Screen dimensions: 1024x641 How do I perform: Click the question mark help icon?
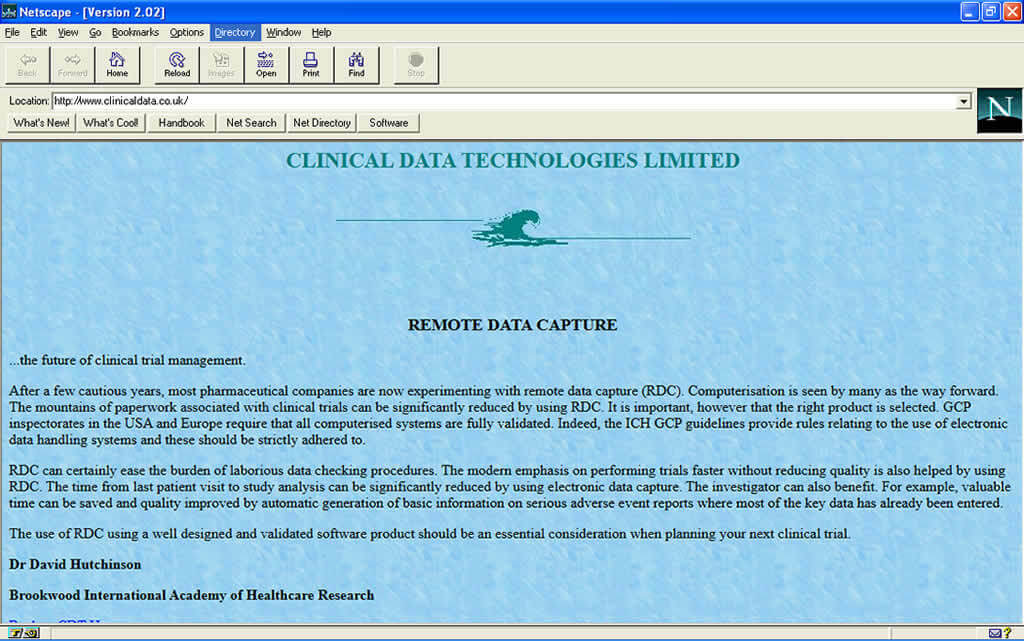pos(1008,633)
